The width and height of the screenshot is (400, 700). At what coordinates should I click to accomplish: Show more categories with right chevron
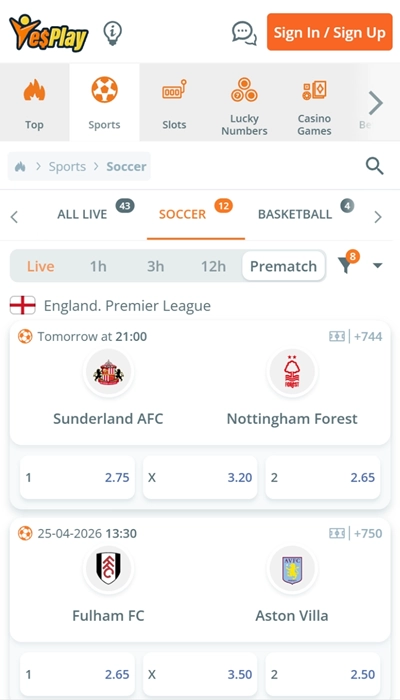click(376, 103)
